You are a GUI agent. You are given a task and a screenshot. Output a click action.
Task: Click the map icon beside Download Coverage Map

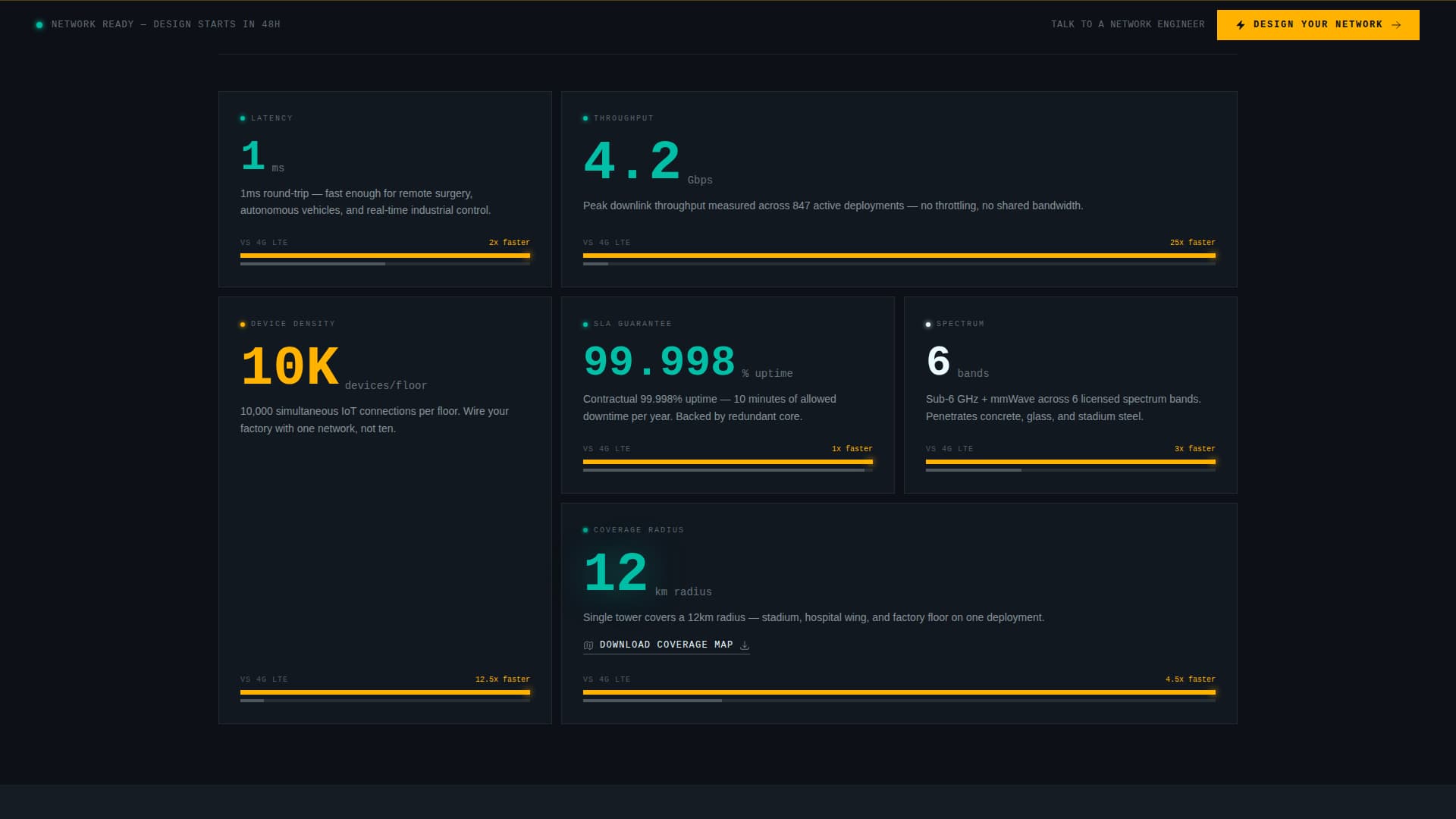(x=588, y=645)
